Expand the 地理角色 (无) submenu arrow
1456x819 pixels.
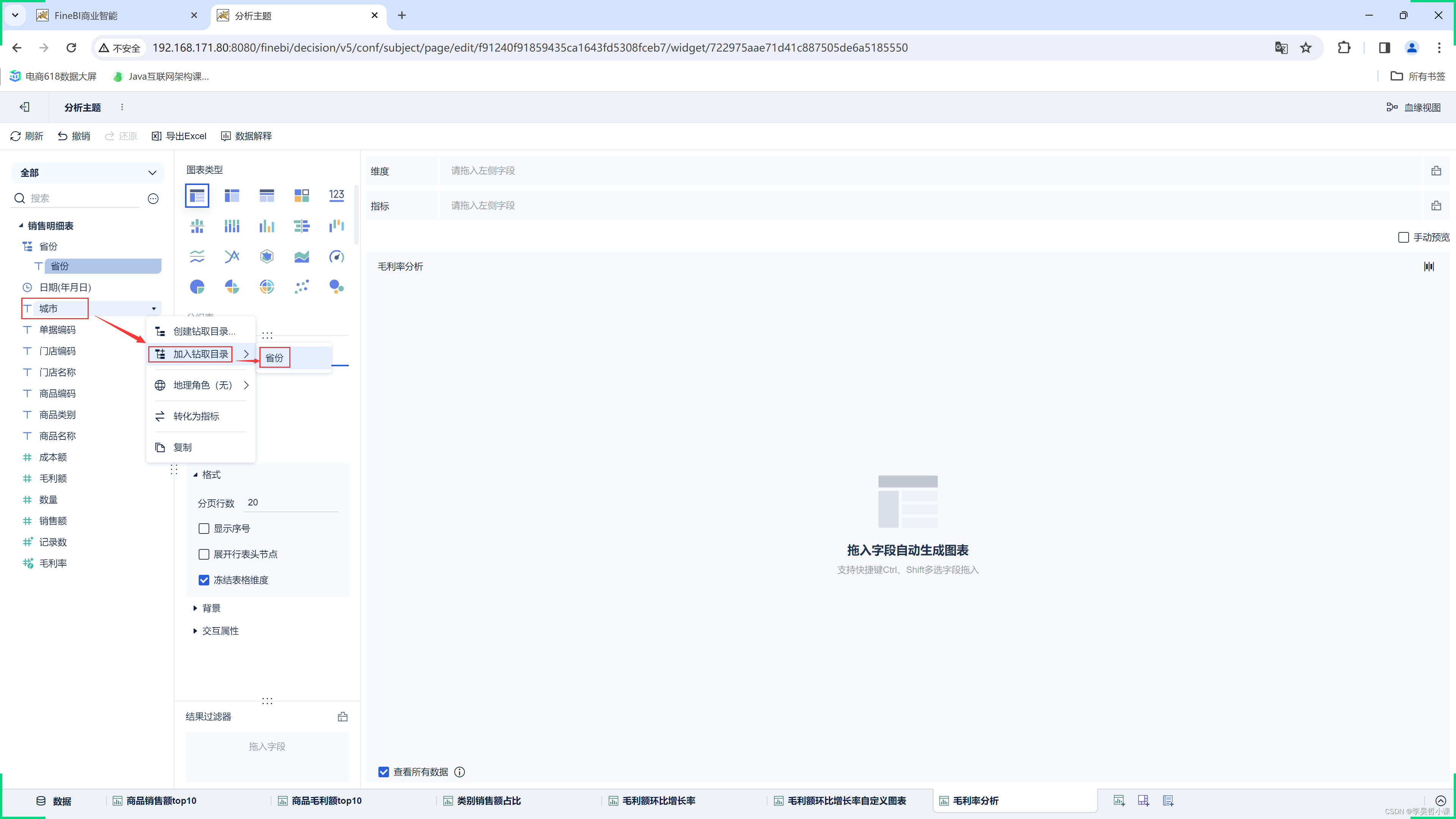click(246, 385)
